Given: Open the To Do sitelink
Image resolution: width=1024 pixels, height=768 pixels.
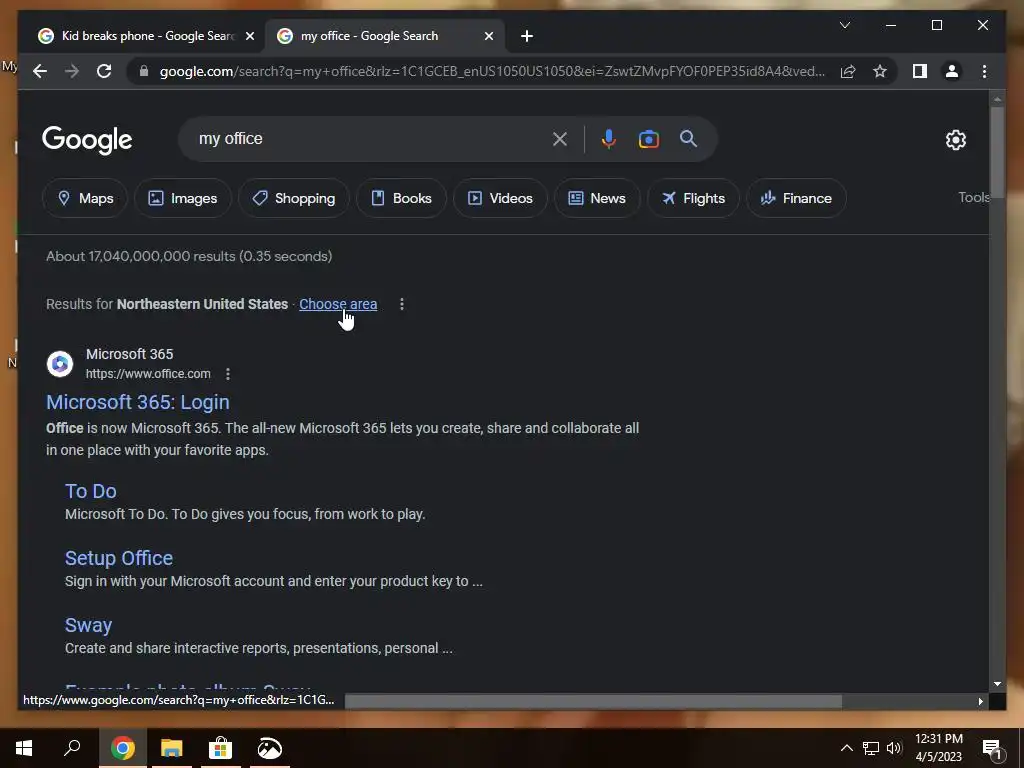Looking at the screenshot, I should point(91,491).
